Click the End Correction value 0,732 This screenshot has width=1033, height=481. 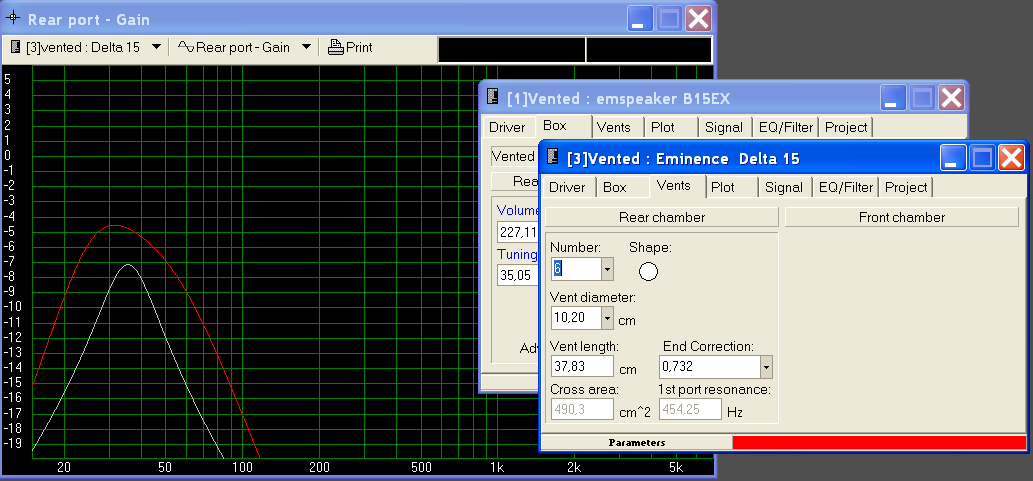710,367
